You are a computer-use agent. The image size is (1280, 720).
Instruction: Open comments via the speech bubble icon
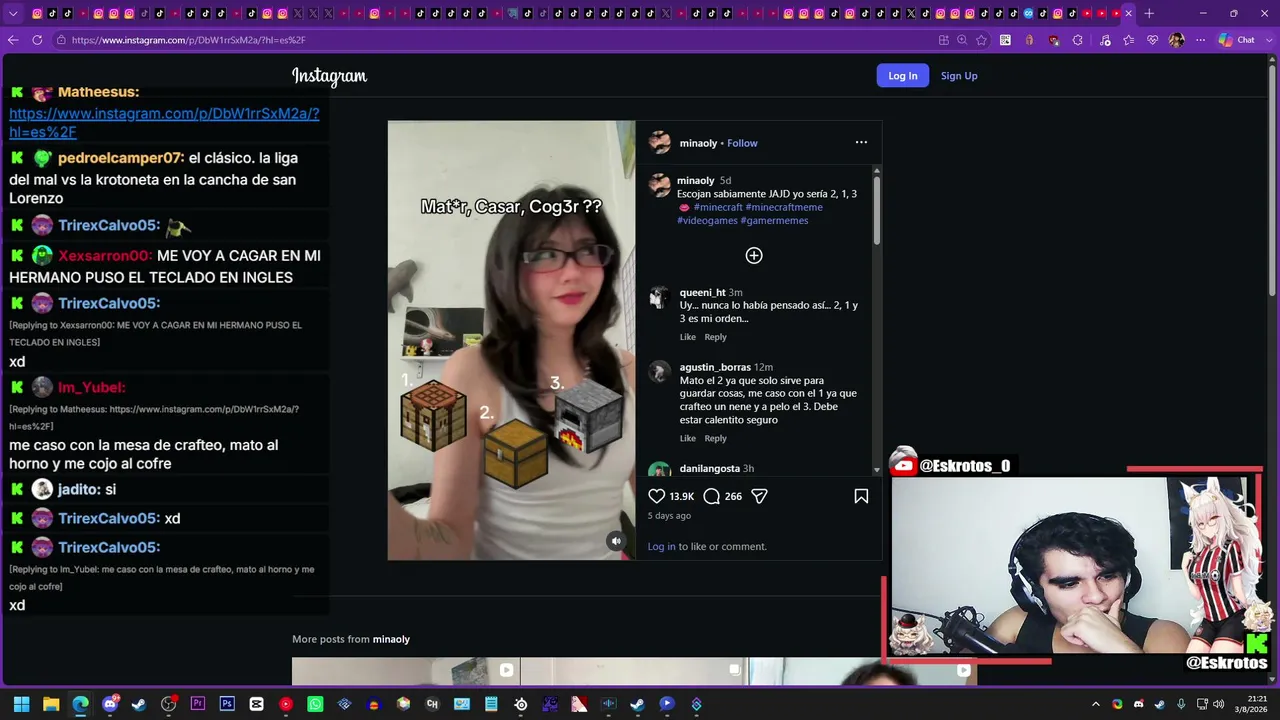[x=711, y=496]
